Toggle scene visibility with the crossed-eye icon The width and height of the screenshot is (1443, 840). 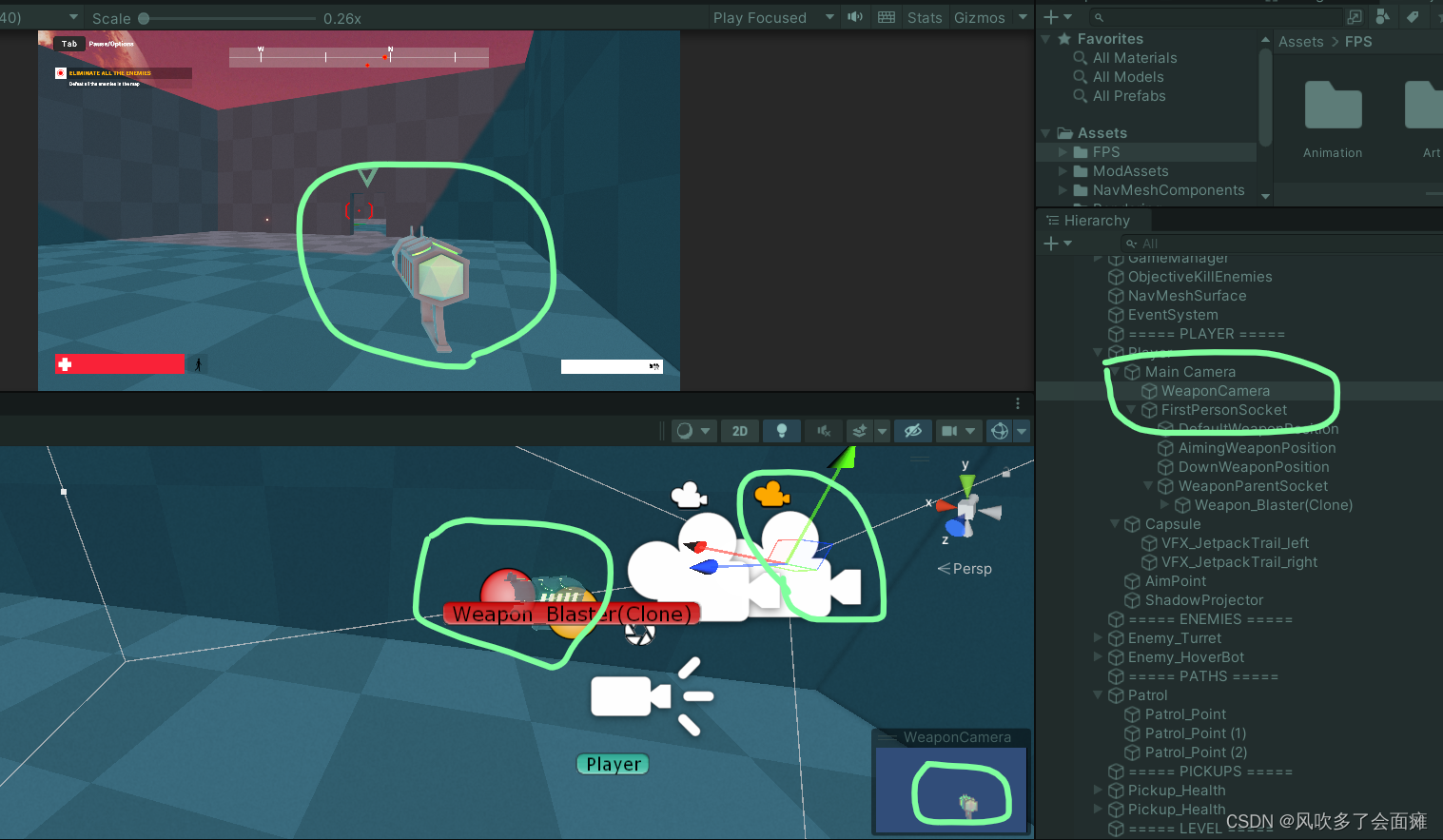(x=912, y=431)
